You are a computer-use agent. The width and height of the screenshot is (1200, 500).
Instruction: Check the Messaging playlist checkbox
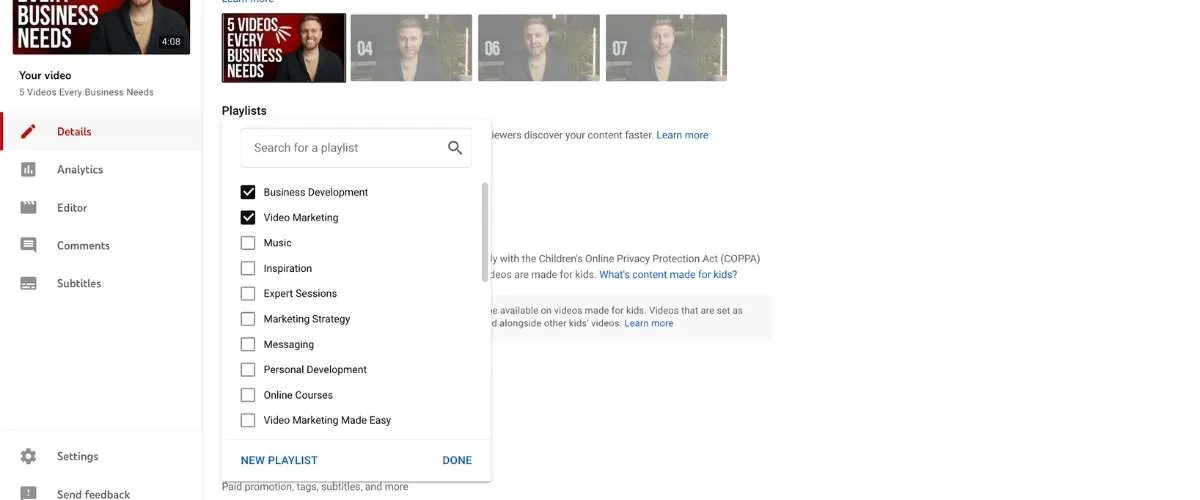pos(248,344)
